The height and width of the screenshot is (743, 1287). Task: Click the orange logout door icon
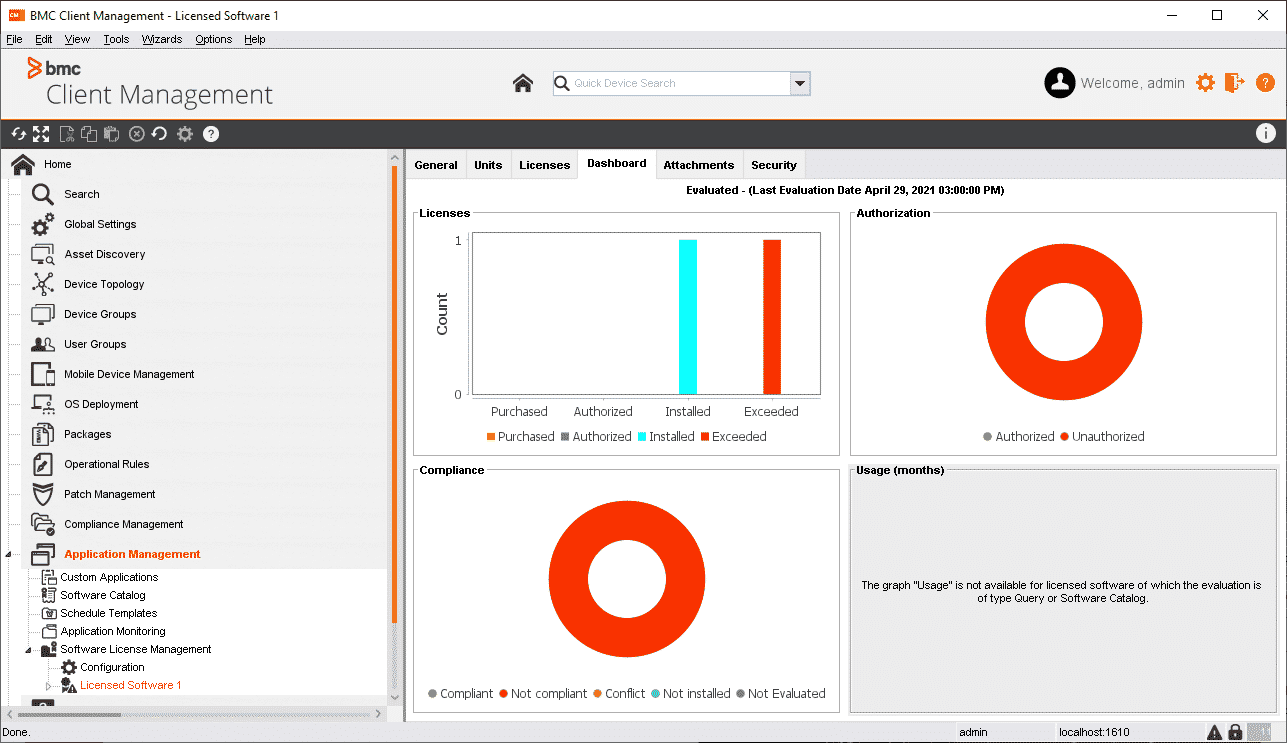point(1235,83)
